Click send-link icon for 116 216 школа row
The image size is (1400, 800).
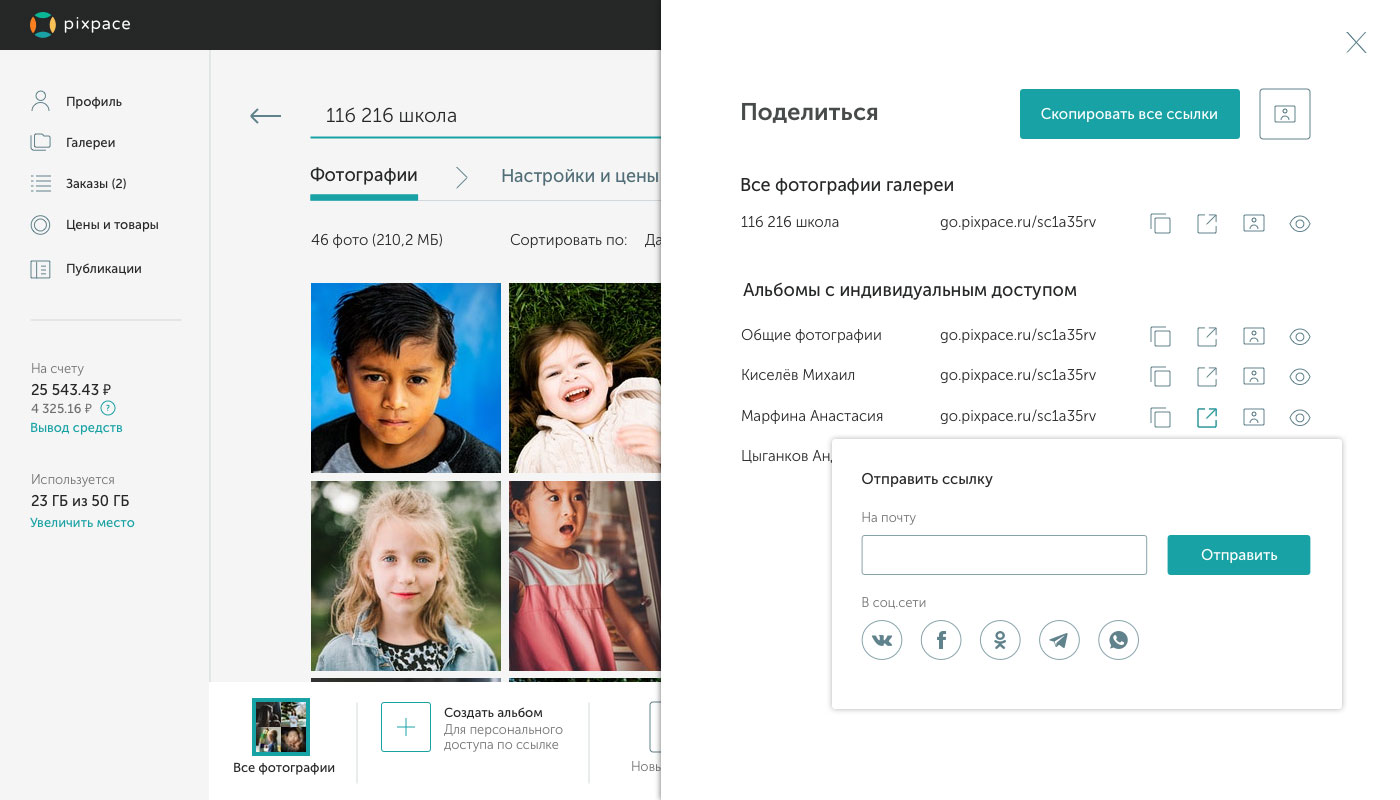pos(1207,223)
